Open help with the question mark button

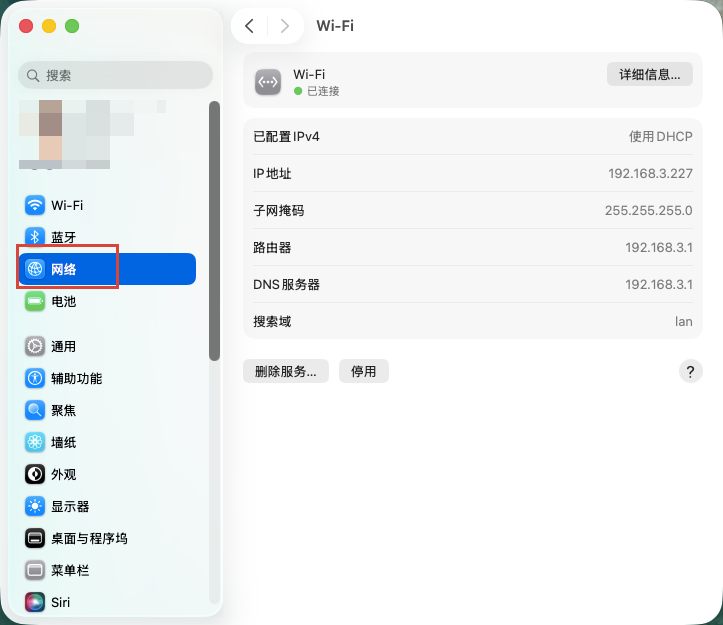(x=690, y=371)
